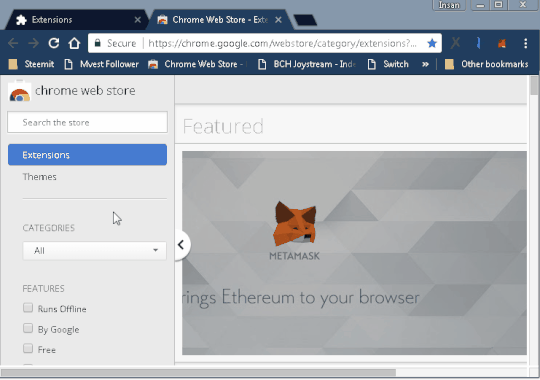Image resolution: width=540 pixels, height=380 pixels.
Task: Open Chrome's three-dot menu
Action: [525, 43]
